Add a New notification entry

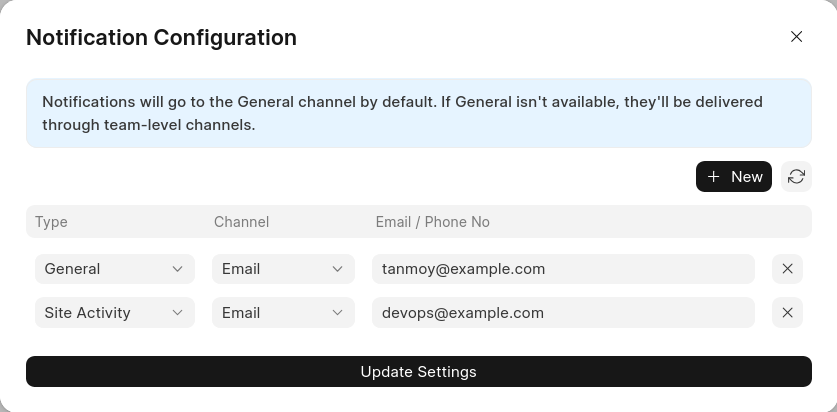click(x=734, y=176)
